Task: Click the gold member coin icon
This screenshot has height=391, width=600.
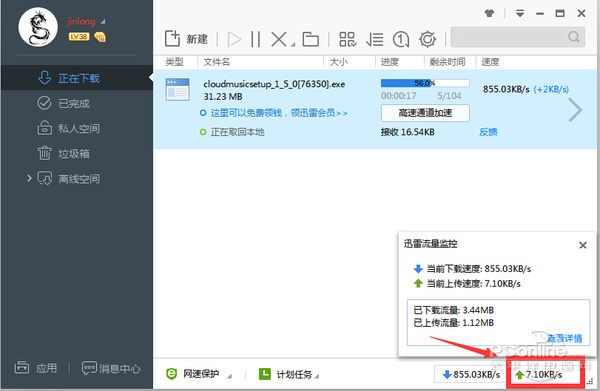Action: point(100,37)
